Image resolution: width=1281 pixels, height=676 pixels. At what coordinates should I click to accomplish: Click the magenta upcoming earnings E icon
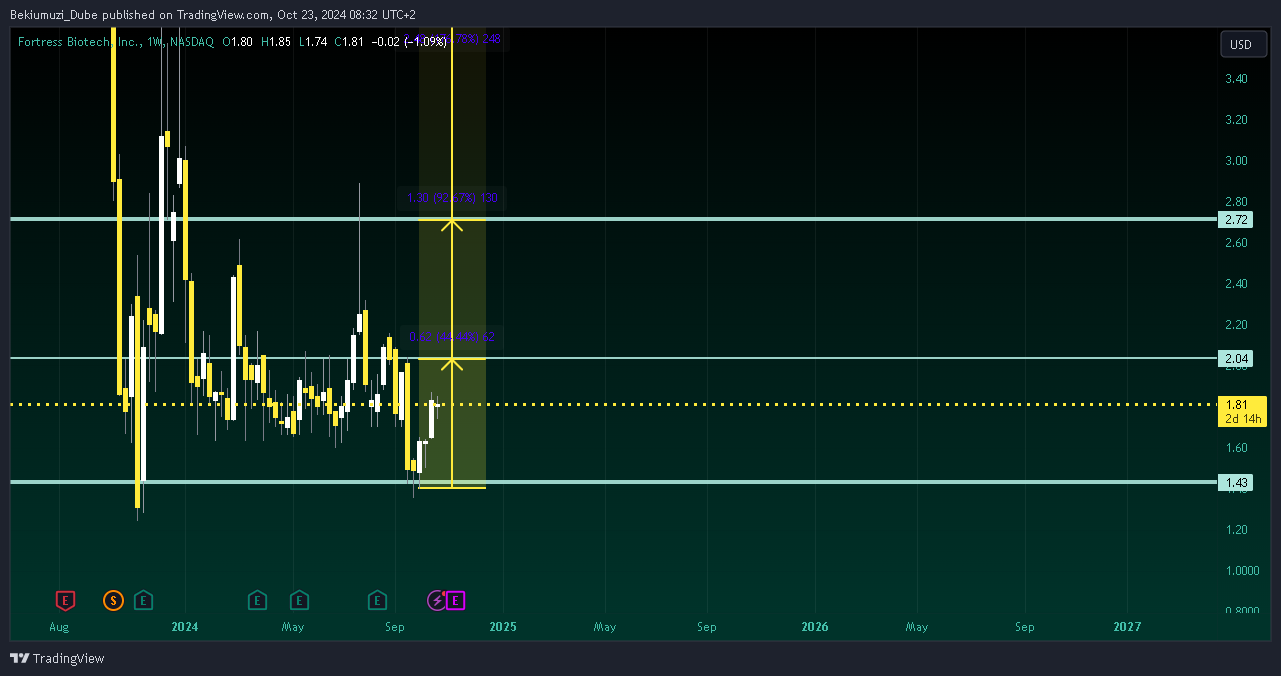pyautogui.click(x=456, y=600)
